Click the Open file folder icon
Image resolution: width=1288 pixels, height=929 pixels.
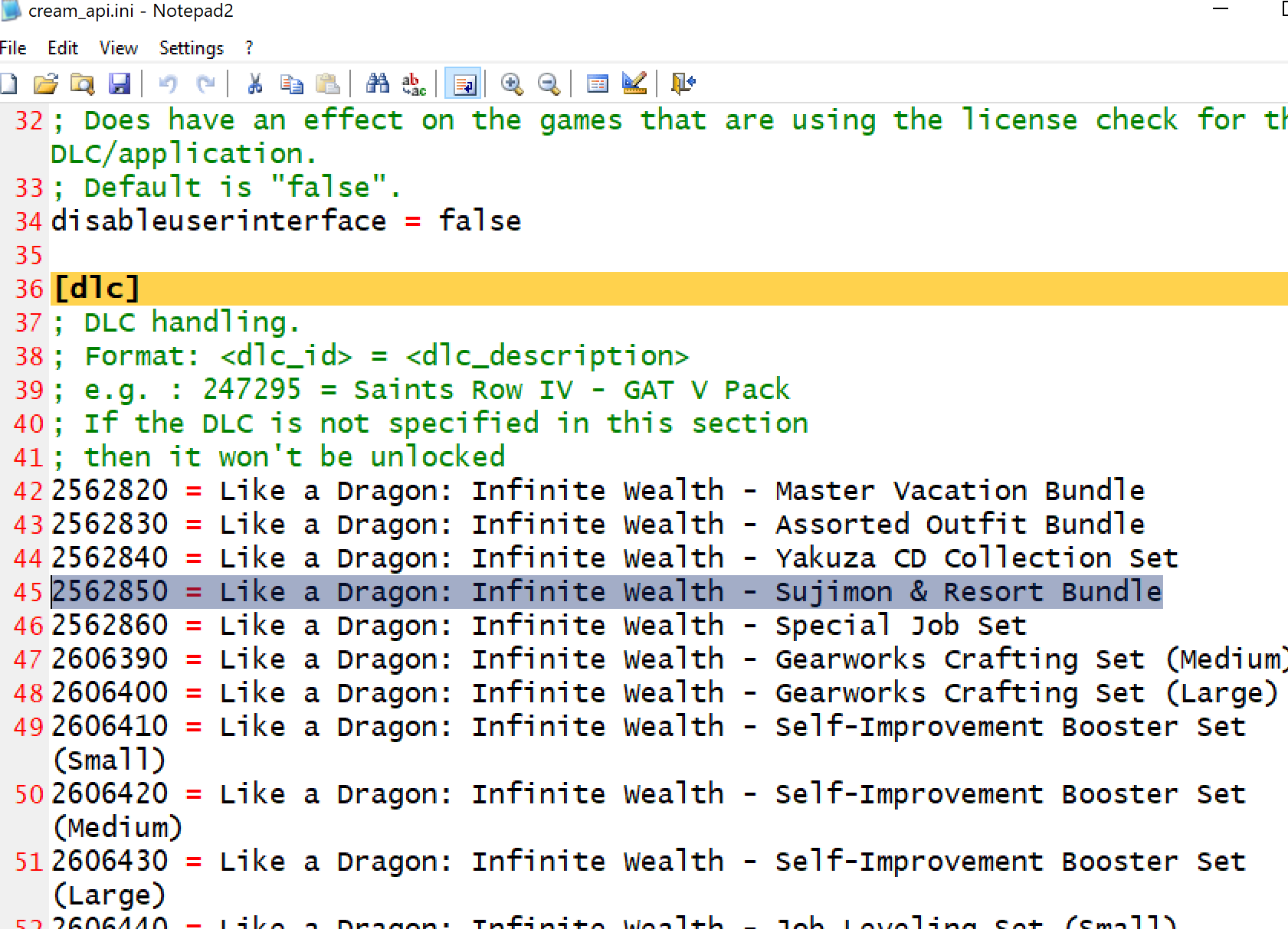pos(46,83)
